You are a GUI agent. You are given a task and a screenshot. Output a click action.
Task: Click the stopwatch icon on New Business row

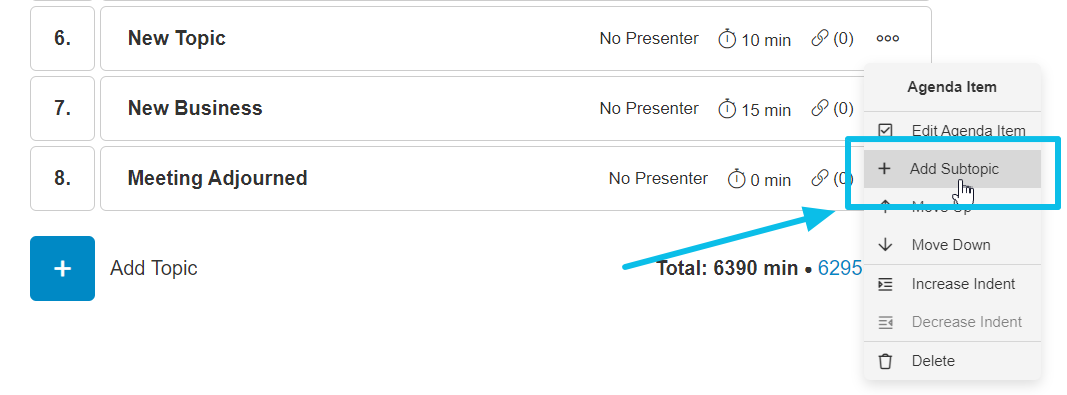727,109
